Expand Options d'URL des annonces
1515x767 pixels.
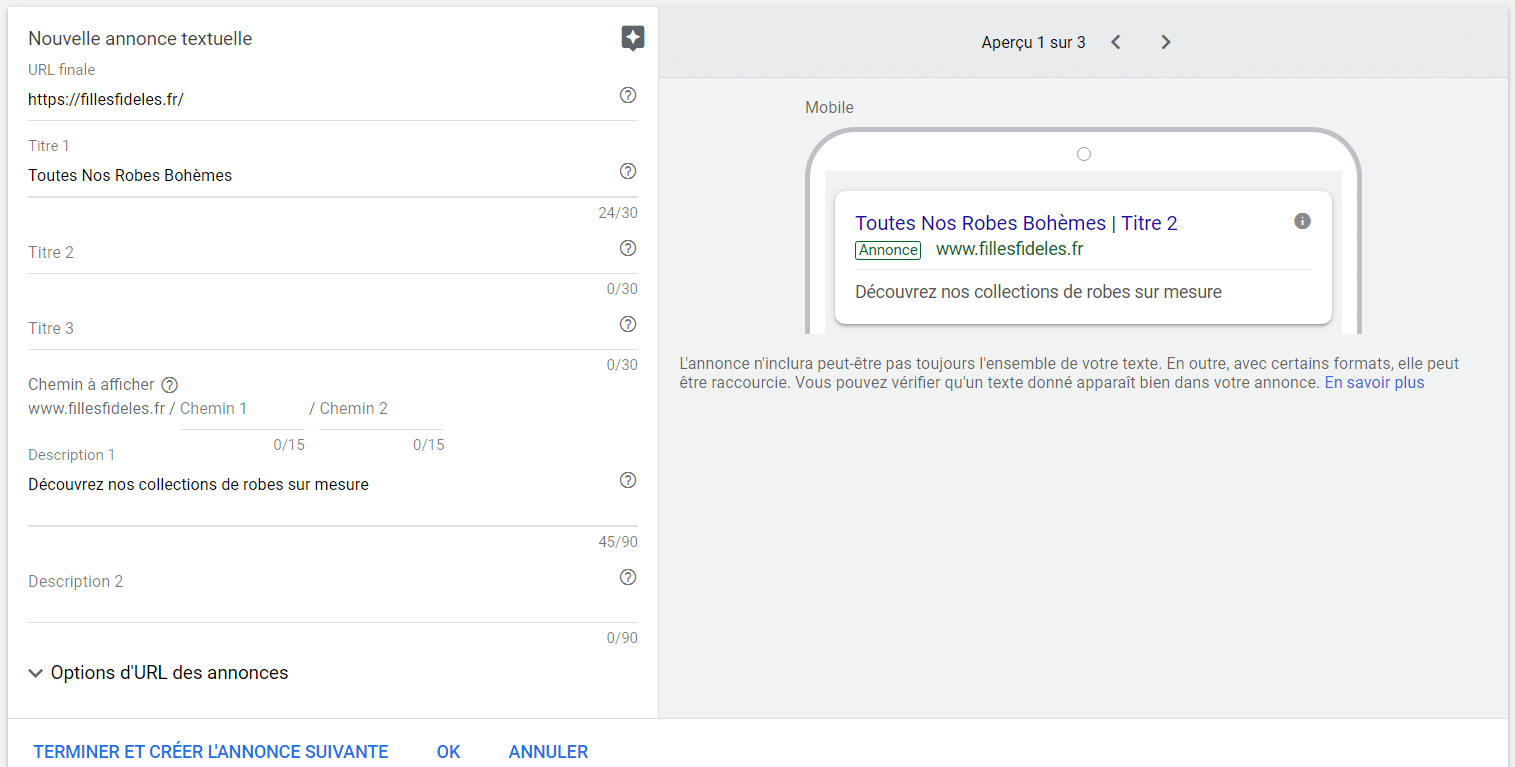point(160,673)
